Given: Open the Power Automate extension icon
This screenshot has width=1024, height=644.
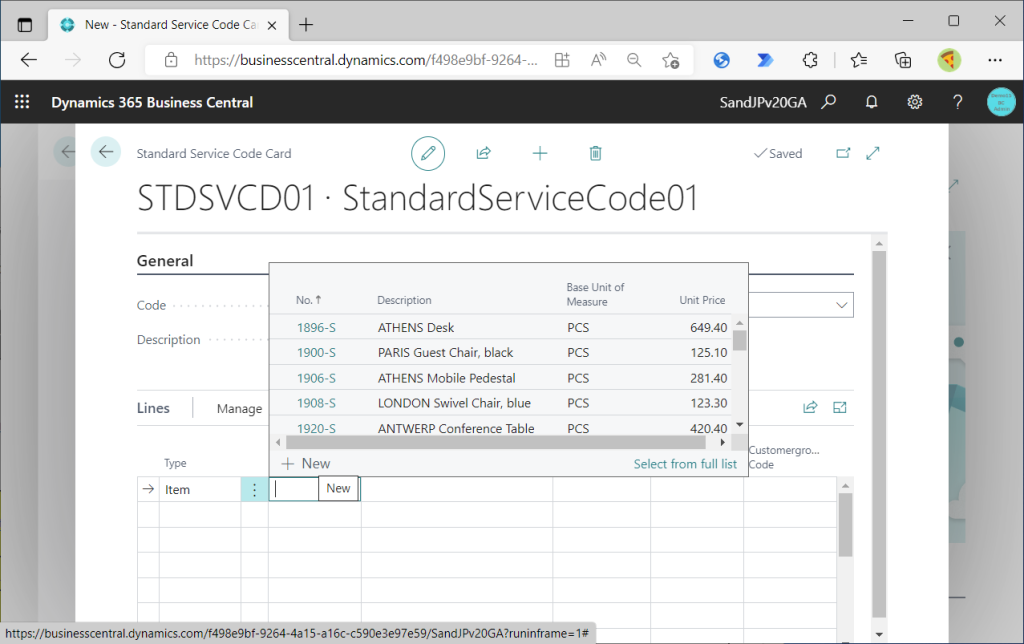Looking at the screenshot, I should (x=765, y=60).
